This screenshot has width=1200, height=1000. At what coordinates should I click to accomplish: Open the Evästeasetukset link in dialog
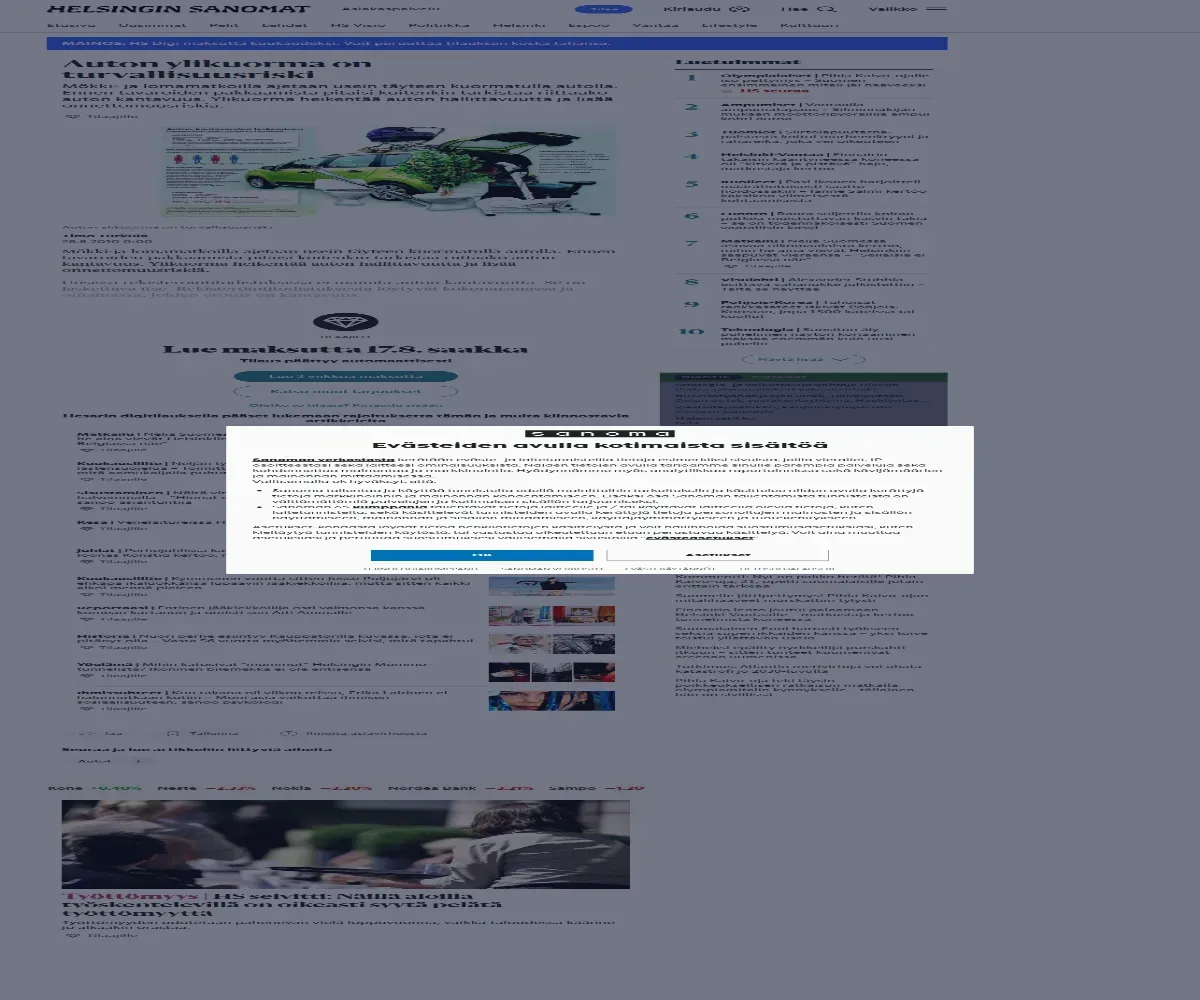[x=698, y=538]
